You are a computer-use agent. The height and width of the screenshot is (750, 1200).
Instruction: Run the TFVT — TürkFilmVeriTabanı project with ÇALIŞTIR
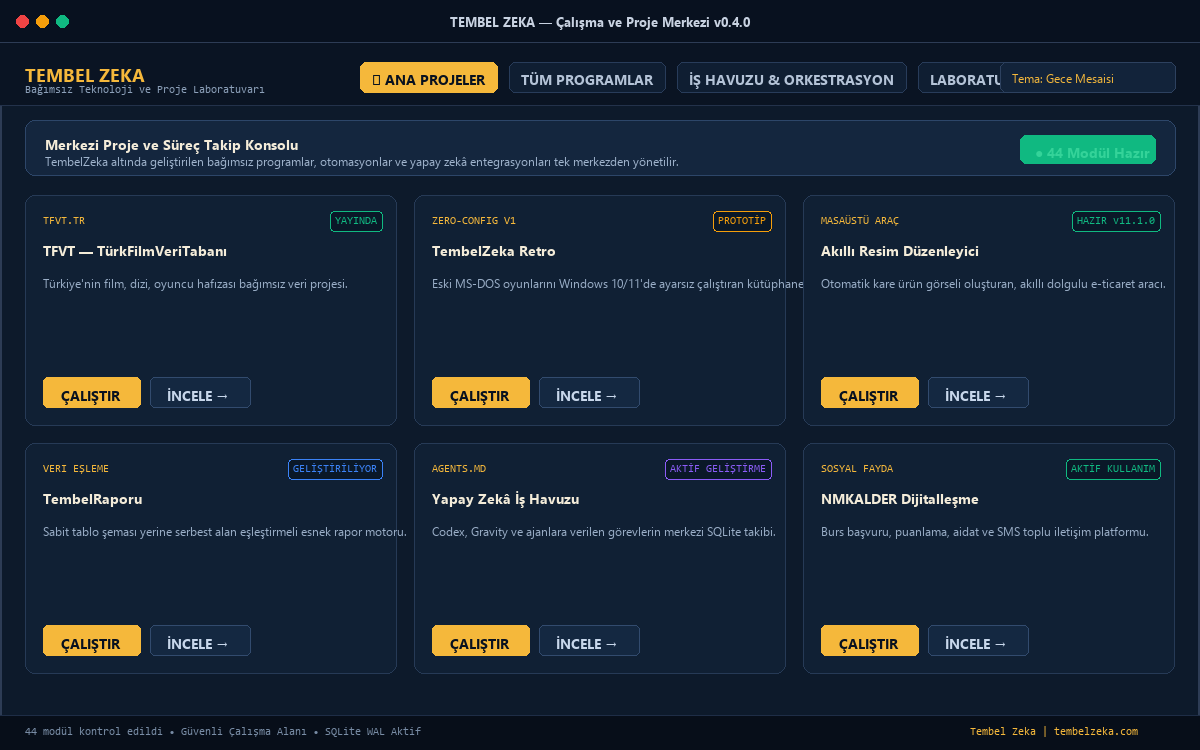click(92, 393)
